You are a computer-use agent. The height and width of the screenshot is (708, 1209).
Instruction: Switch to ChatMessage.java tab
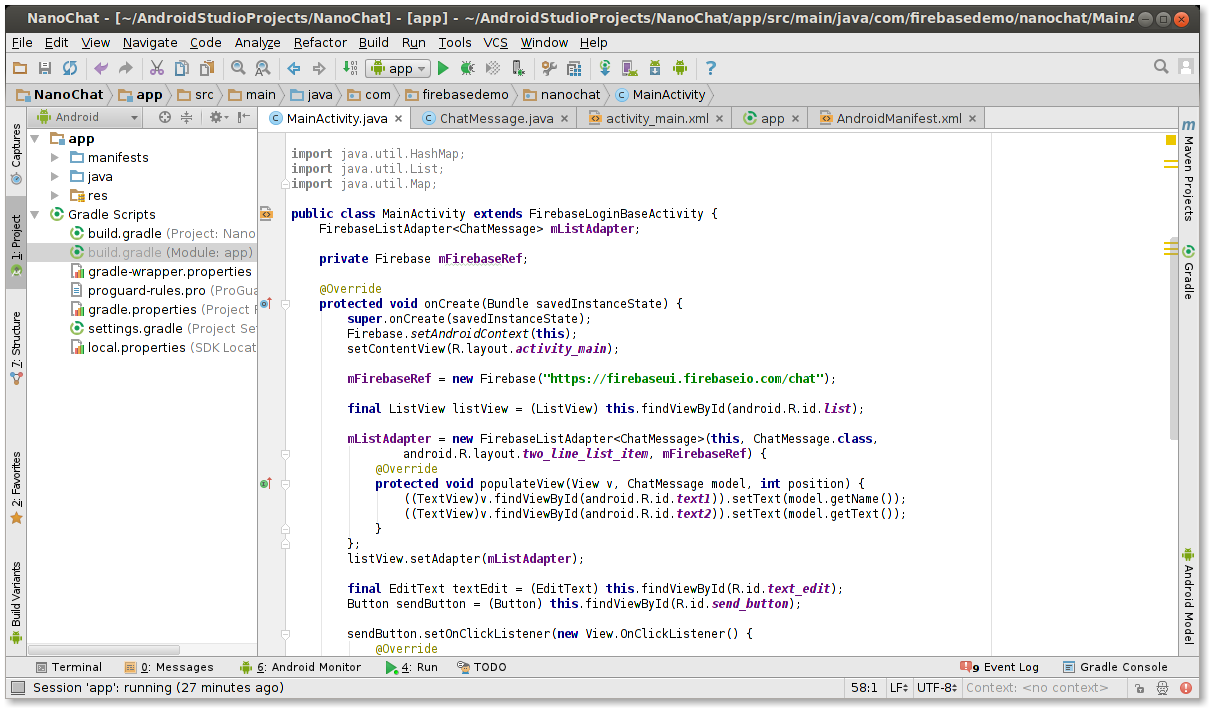click(x=496, y=118)
